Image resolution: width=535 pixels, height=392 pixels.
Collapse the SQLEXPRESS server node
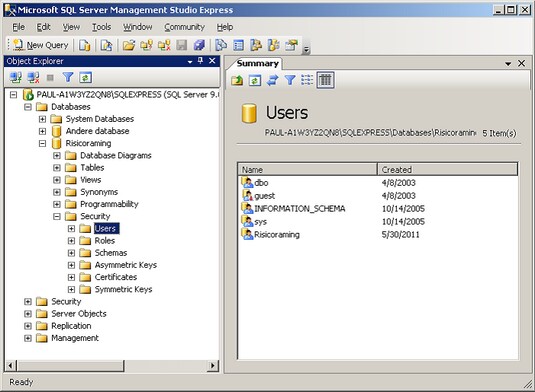click(13, 95)
